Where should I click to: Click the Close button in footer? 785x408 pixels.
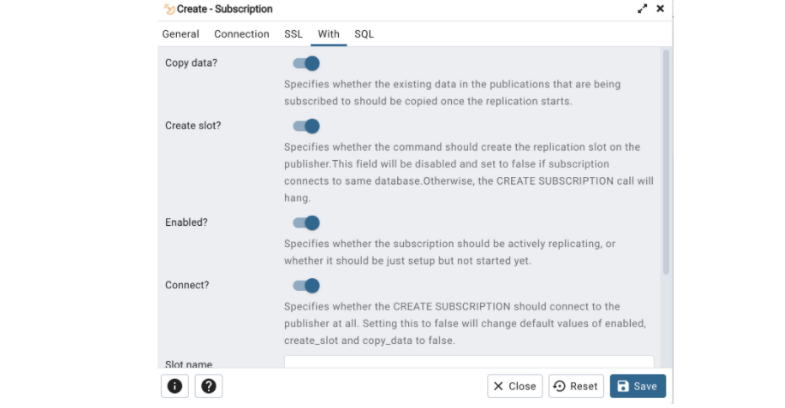(515, 386)
